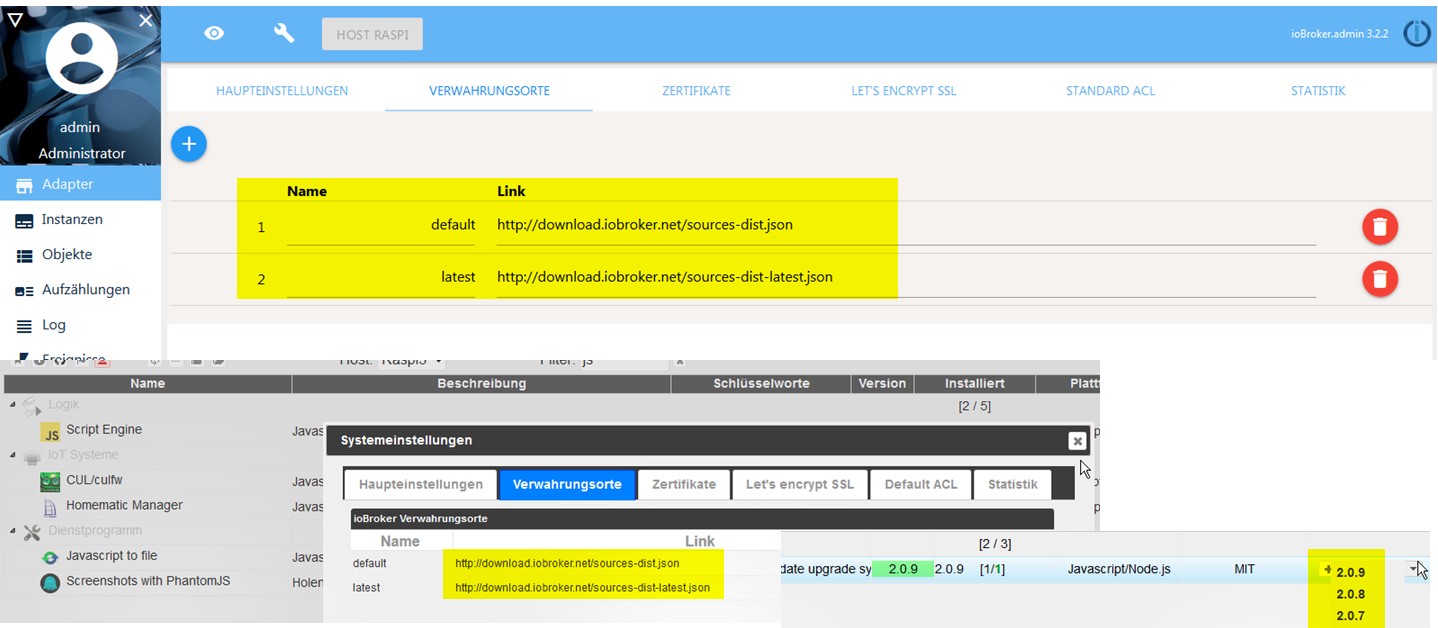The height and width of the screenshot is (628, 1438).
Task: Go to Instanzen in the sidebar
Action: [x=80, y=219]
